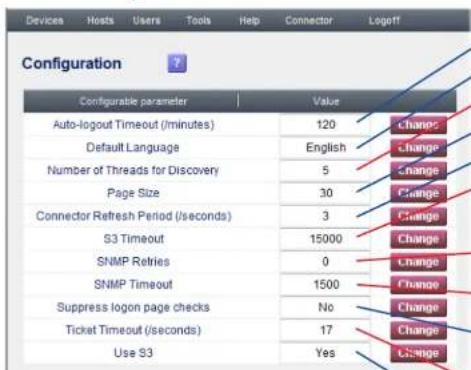Click Logoff in the top bar
This screenshot has height=370, width=471.
coord(384,21)
